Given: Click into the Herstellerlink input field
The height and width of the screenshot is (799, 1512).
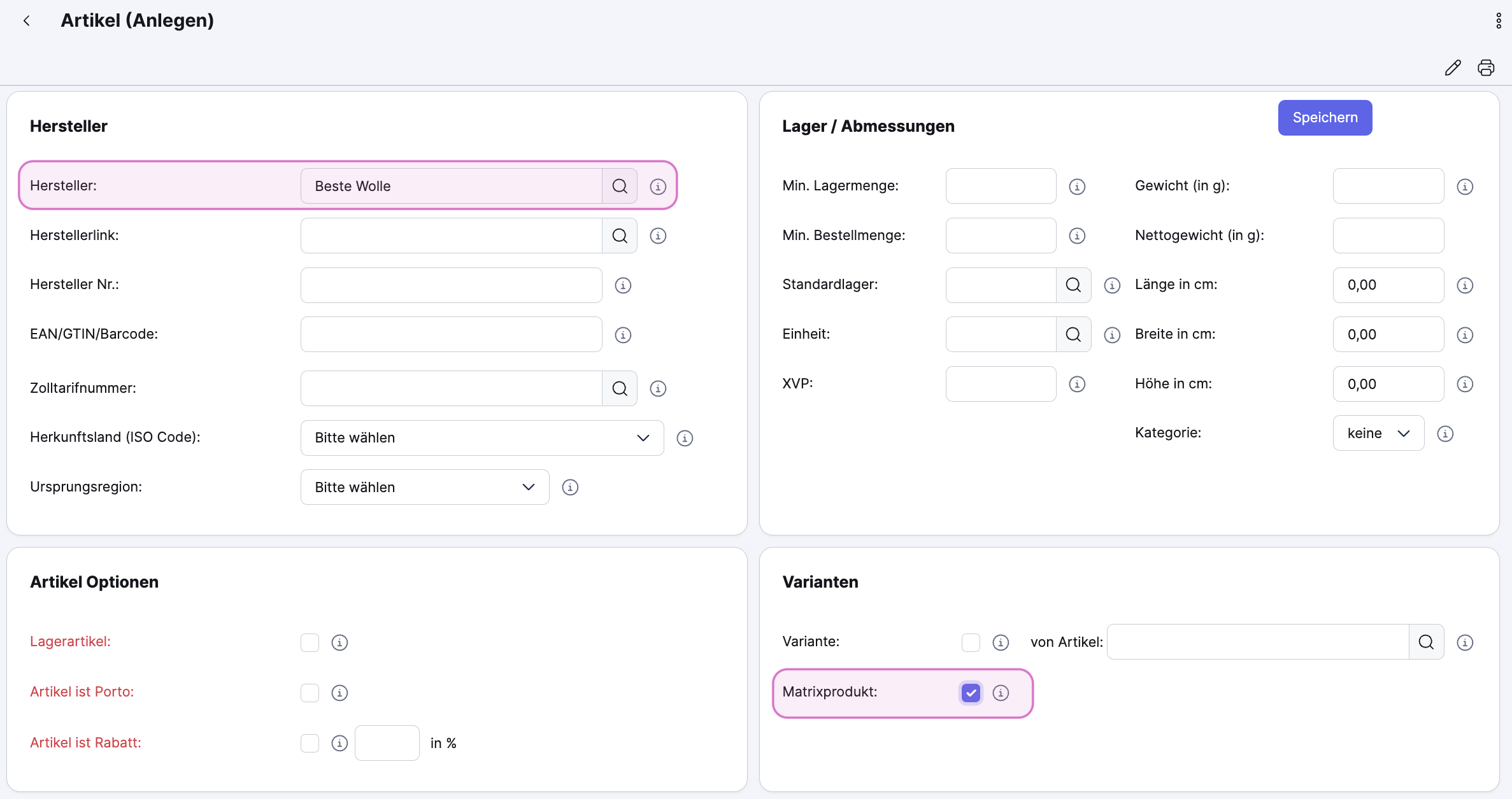Looking at the screenshot, I should point(451,236).
